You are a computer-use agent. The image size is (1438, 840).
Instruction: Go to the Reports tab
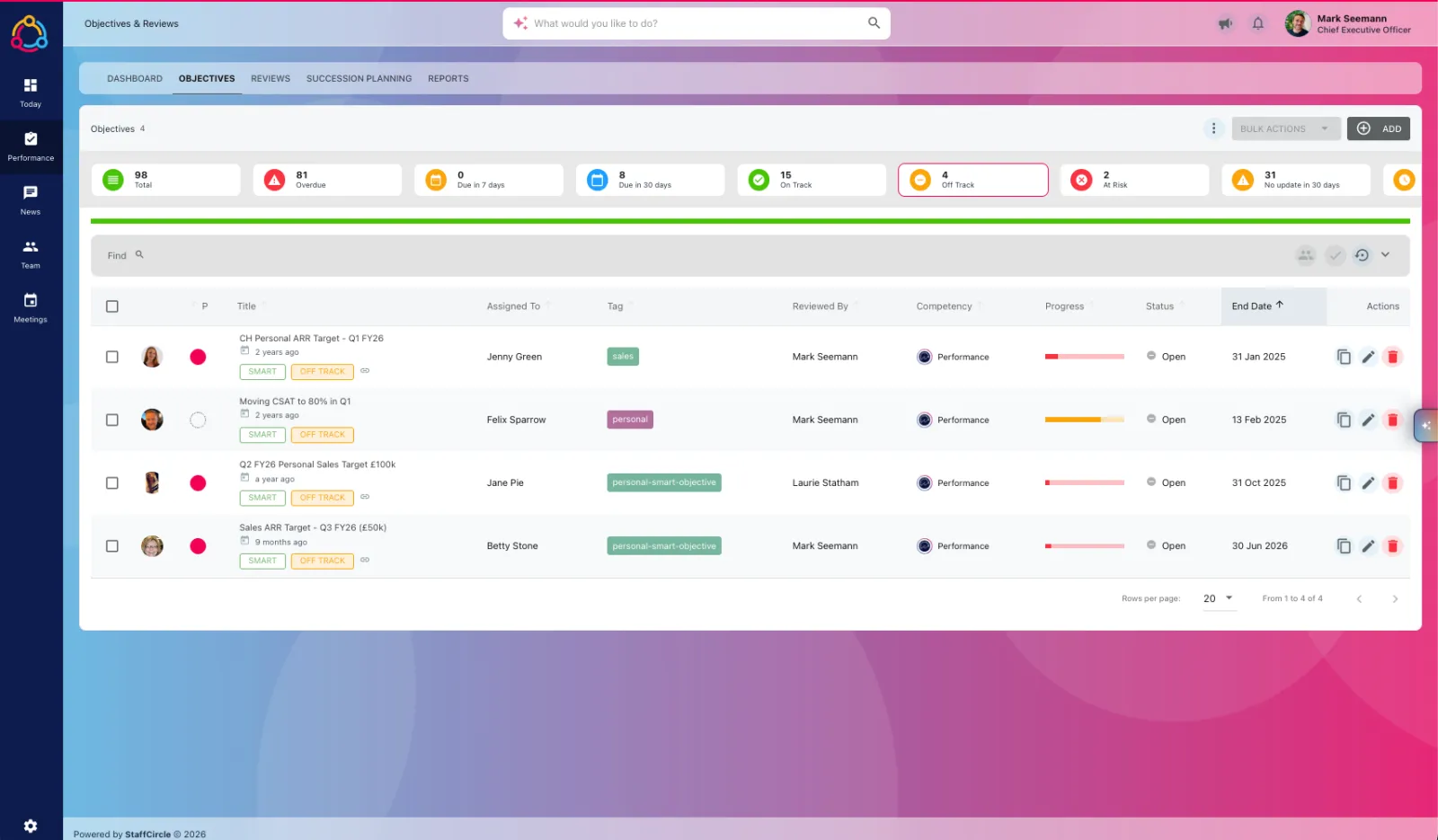(448, 78)
